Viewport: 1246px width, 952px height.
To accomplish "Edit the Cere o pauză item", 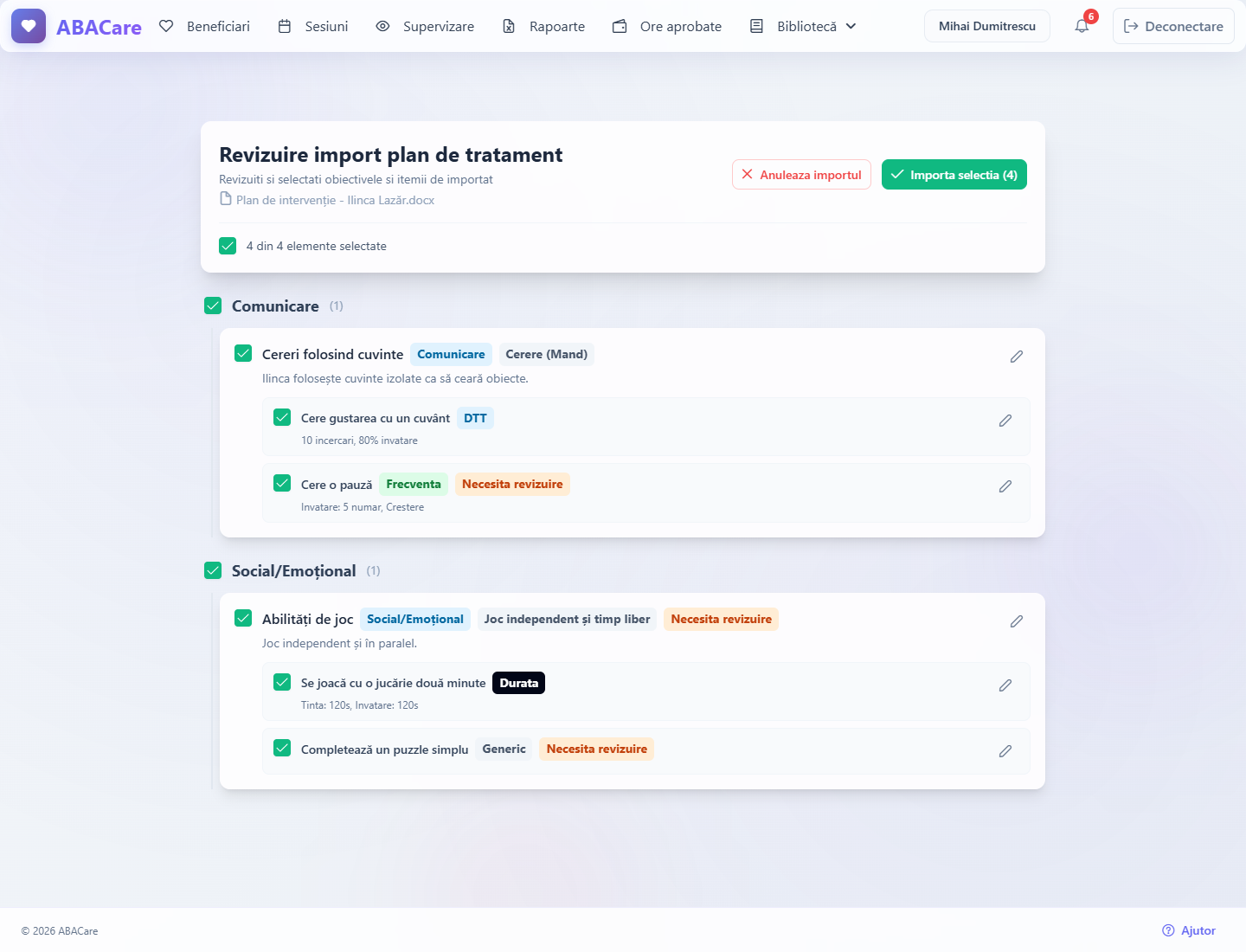I will coord(1005,486).
